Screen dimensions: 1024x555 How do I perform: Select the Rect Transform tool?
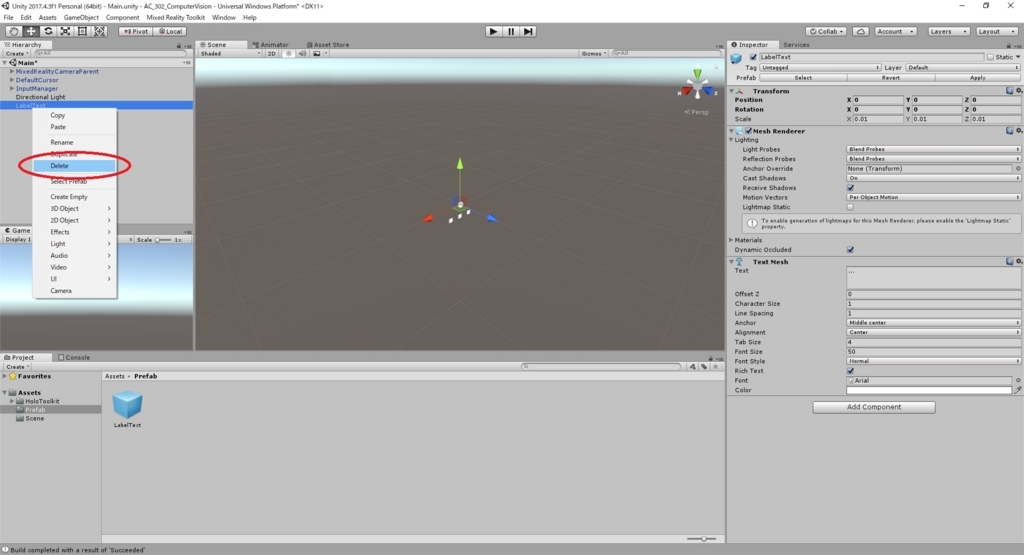coord(82,31)
